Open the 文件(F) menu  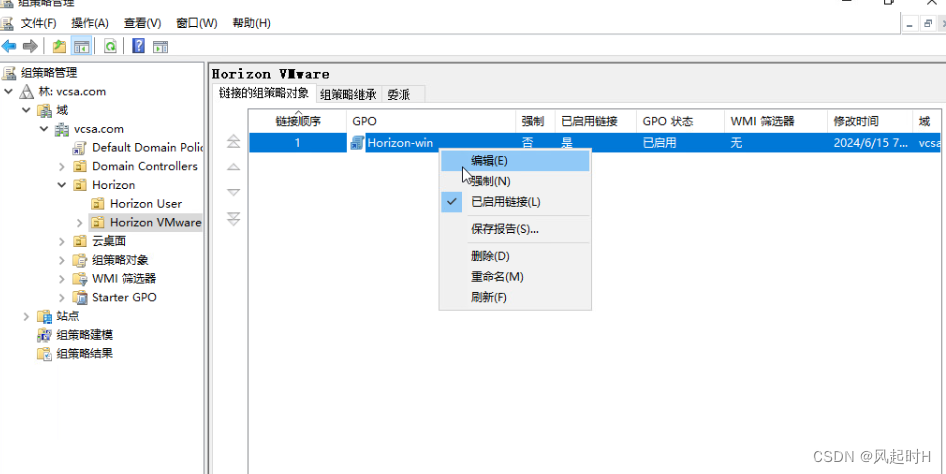tap(39, 24)
